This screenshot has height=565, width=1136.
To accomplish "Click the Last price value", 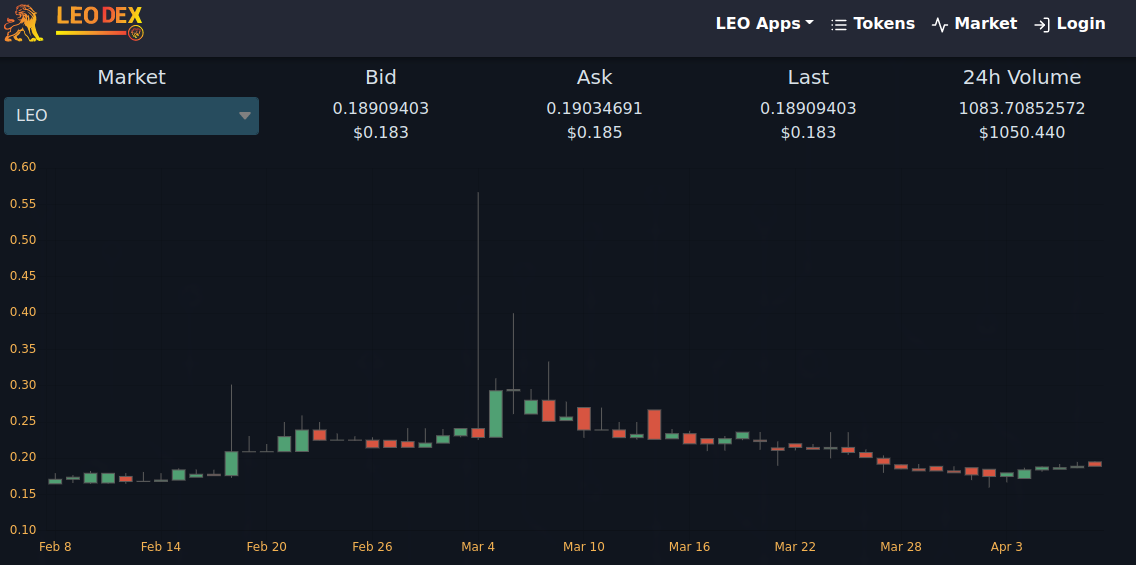I will coord(809,109).
